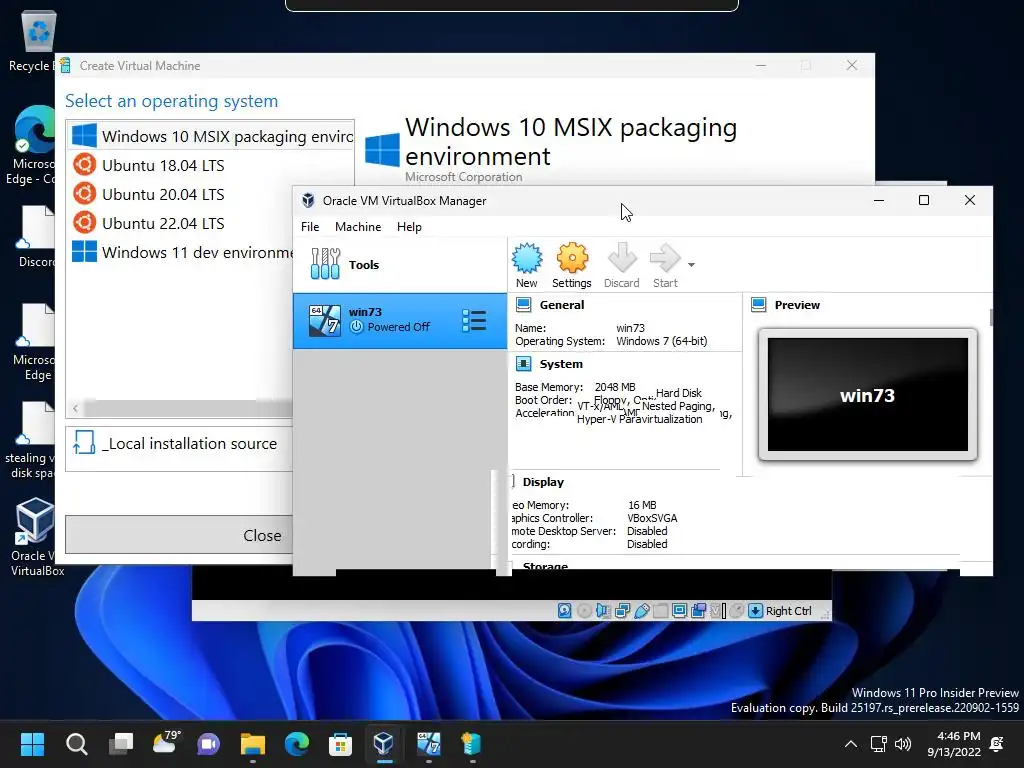Viewport: 1024px width, 768px height.
Task: Select Windows 10 MSIX packaging environment entry
Action: (212, 136)
